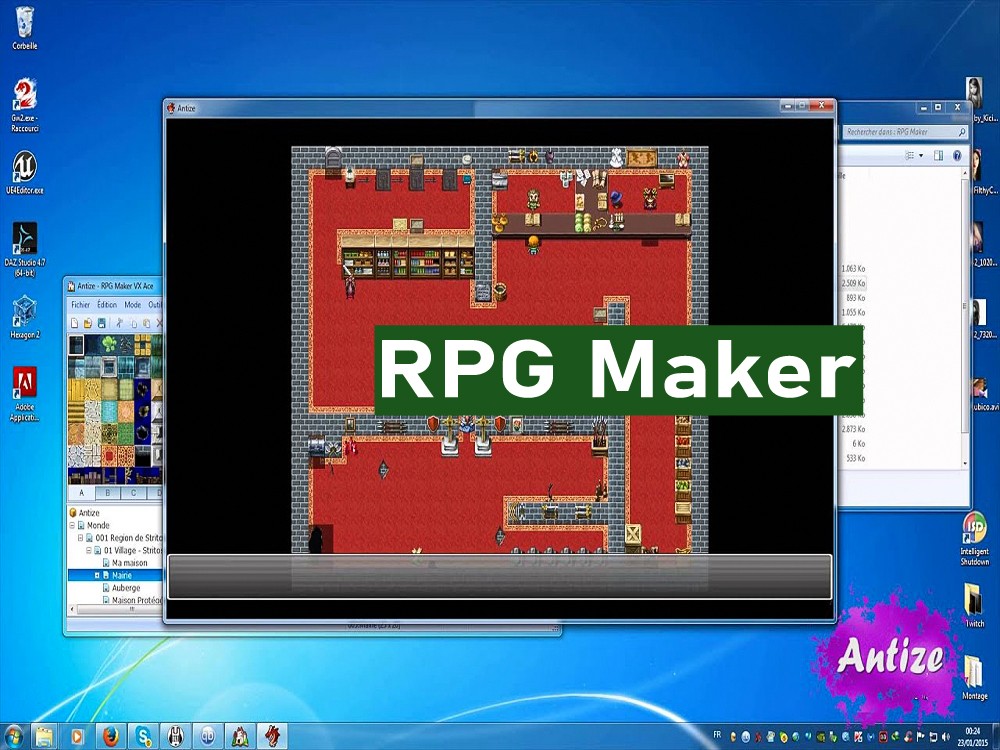Open the Gw2.exe shortcut desktop icon

tap(24, 105)
